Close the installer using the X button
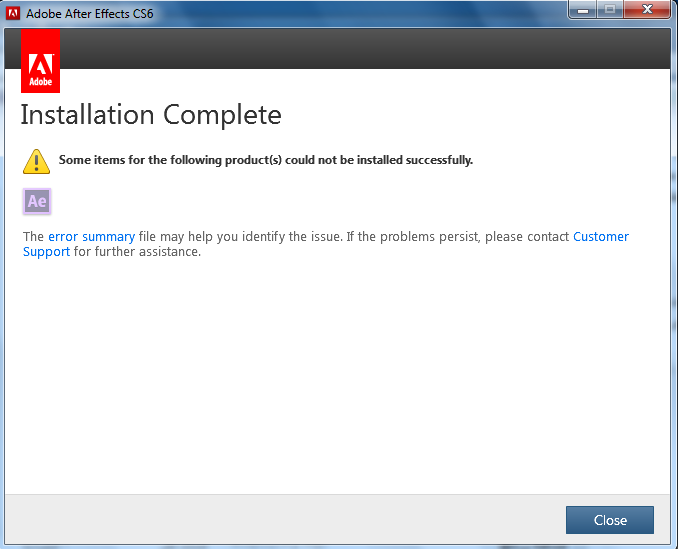Screen dimensions: 678x549 click(647, 10)
